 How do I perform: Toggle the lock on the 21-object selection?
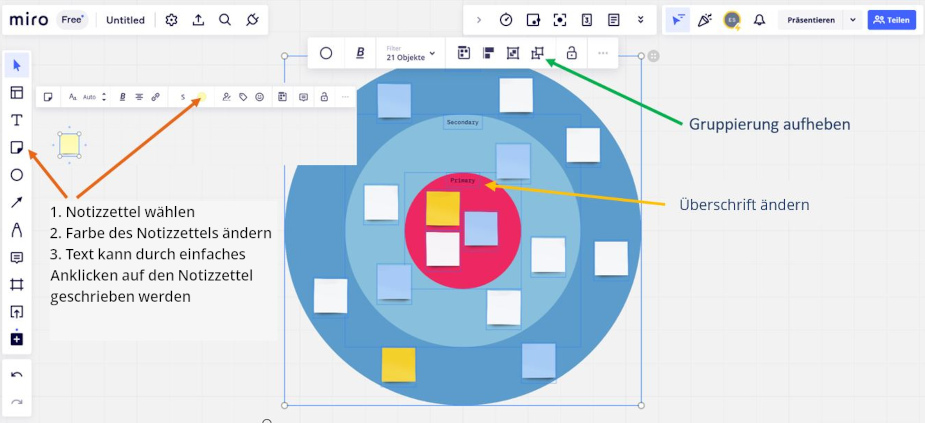(571, 54)
